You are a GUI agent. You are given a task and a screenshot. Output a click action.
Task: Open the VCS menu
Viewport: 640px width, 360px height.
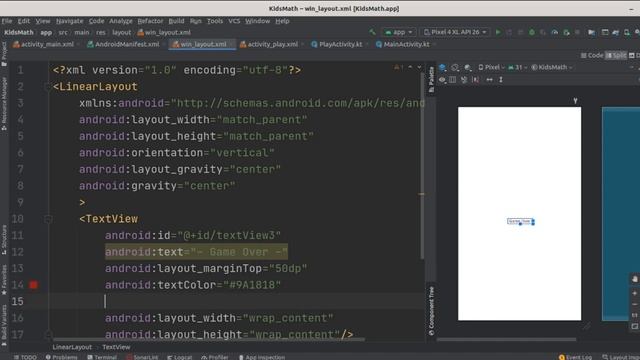(234, 21)
